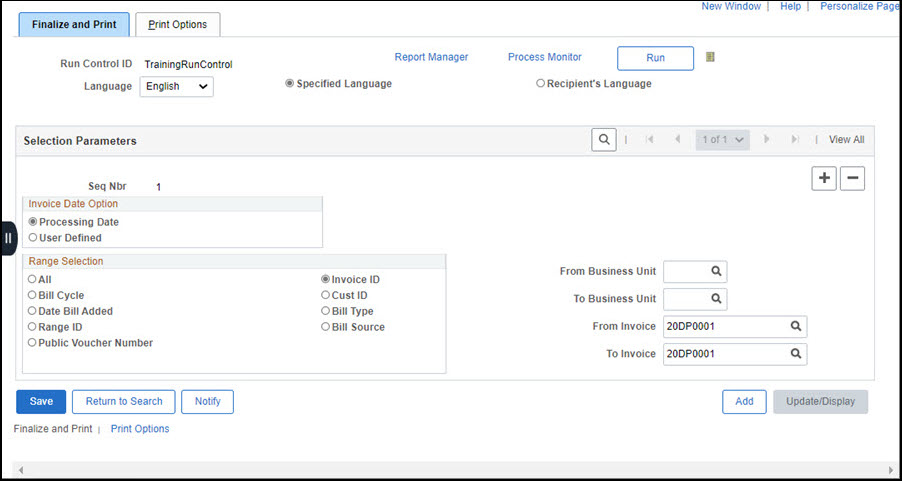
Task: Open To Invoice lookup magnifier
Action: [x=796, y=354]
